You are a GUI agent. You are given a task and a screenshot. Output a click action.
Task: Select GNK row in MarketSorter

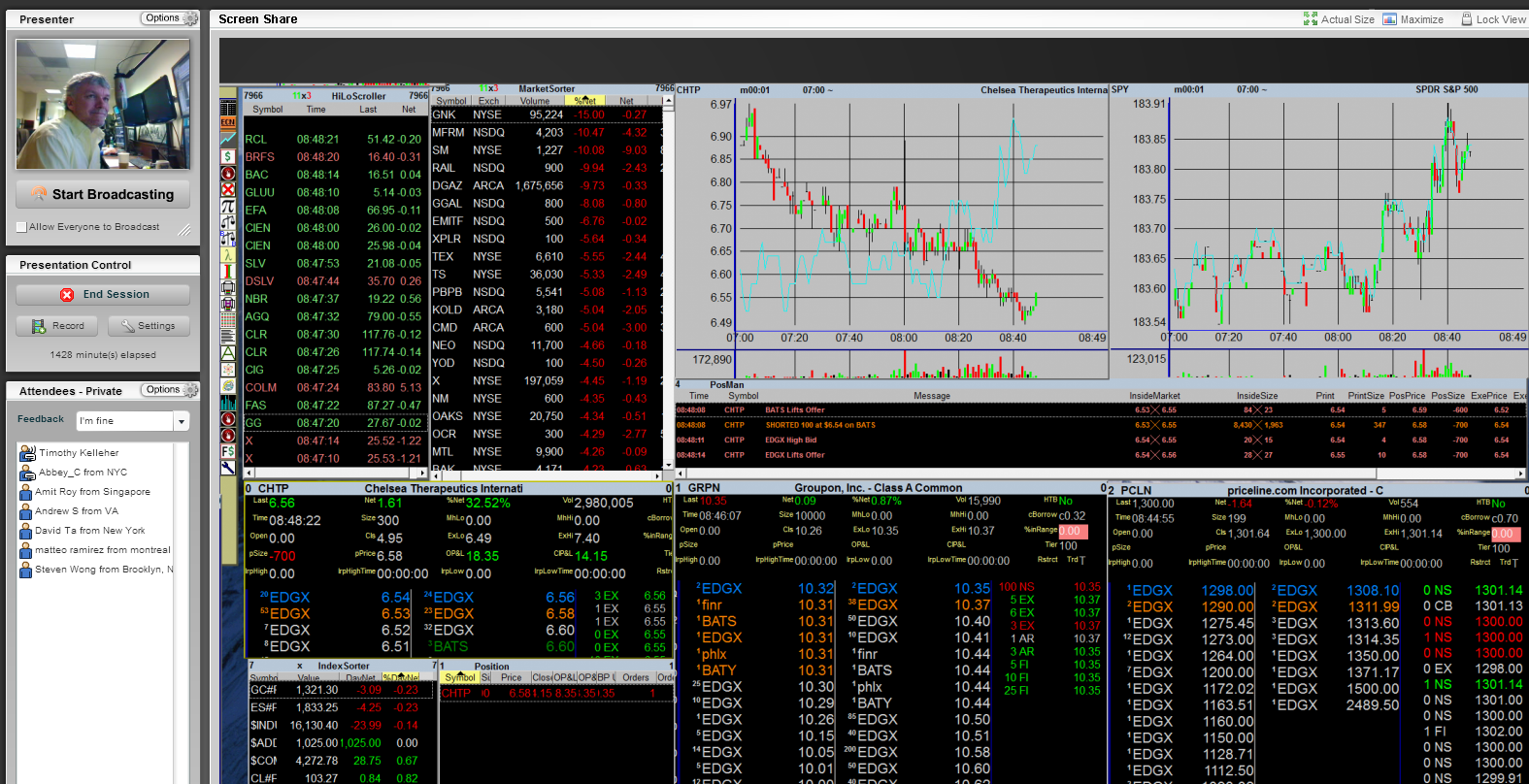547,114
